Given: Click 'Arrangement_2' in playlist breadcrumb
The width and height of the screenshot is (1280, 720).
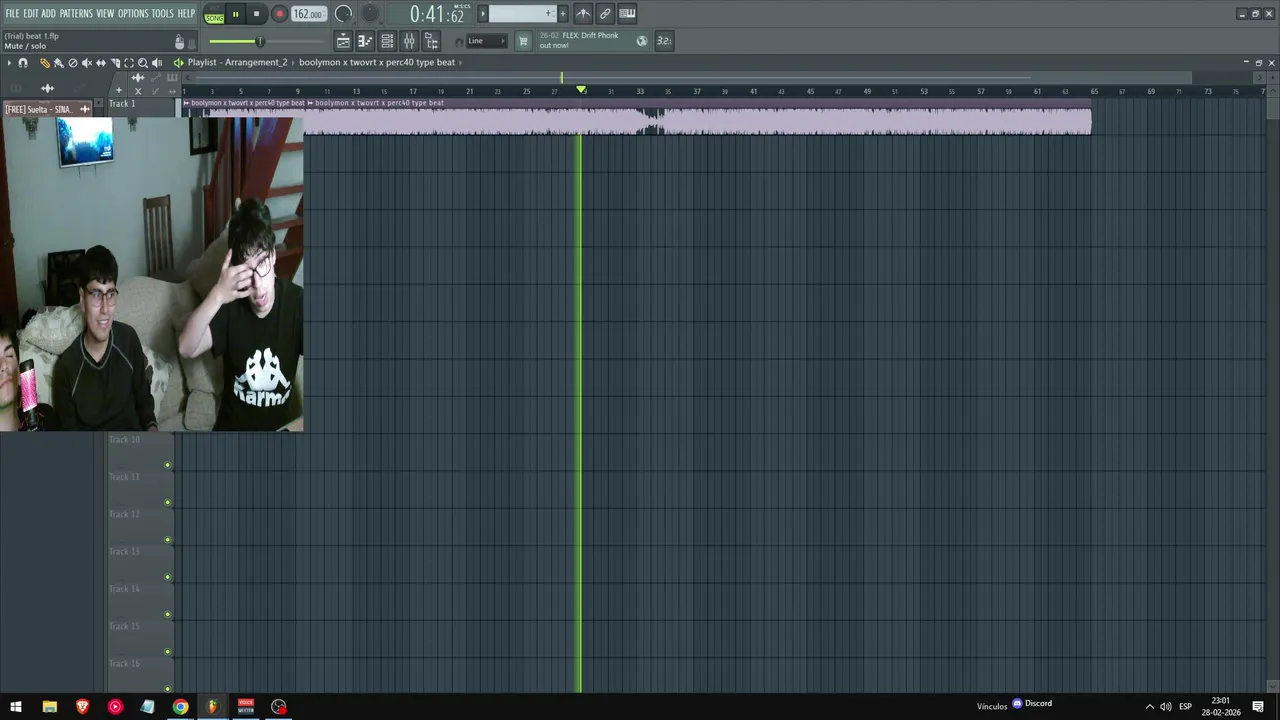Looking at the screenshot, I should 256,62.
